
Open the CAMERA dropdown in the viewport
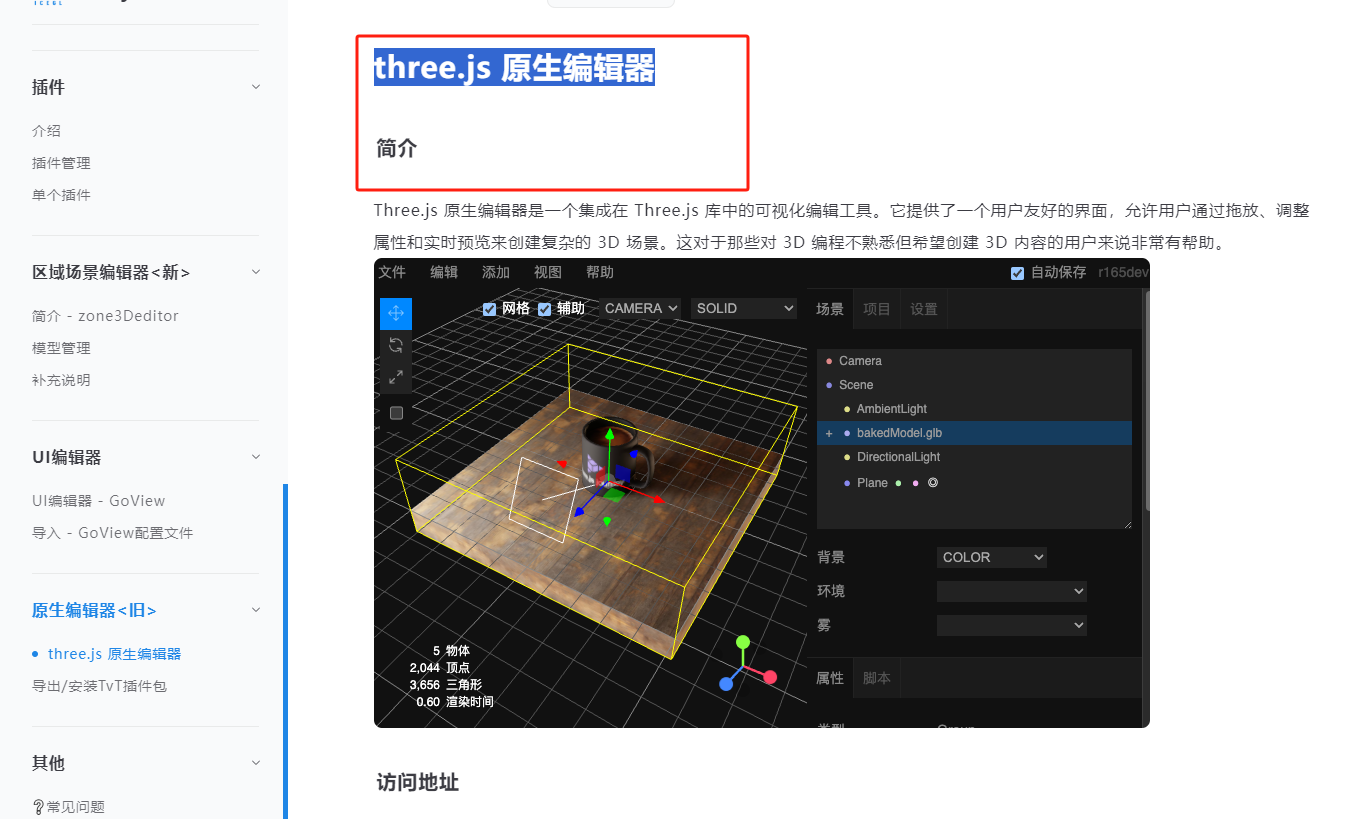640,308
